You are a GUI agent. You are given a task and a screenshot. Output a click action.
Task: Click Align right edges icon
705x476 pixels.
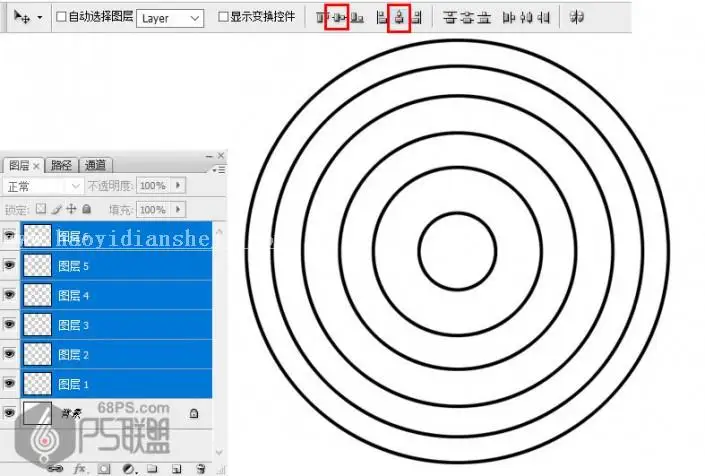point(417,18)
